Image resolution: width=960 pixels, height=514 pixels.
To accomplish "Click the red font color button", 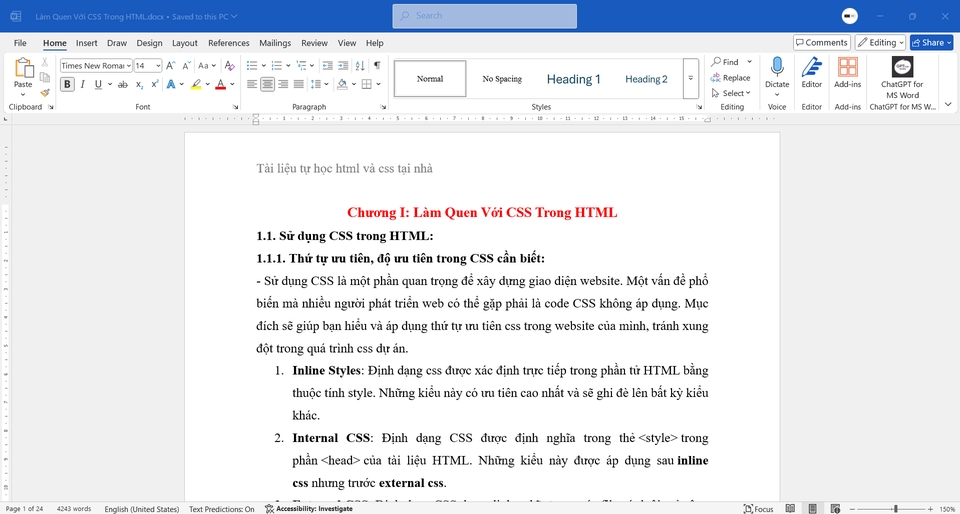I will click(220, 84).
